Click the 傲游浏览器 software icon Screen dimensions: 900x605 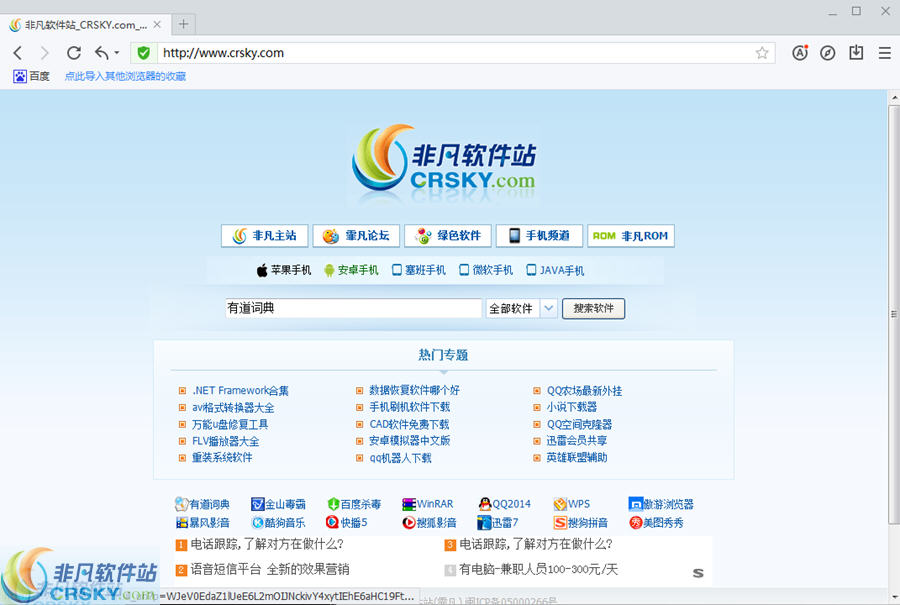pyautogui.click(x=635, y=504)
